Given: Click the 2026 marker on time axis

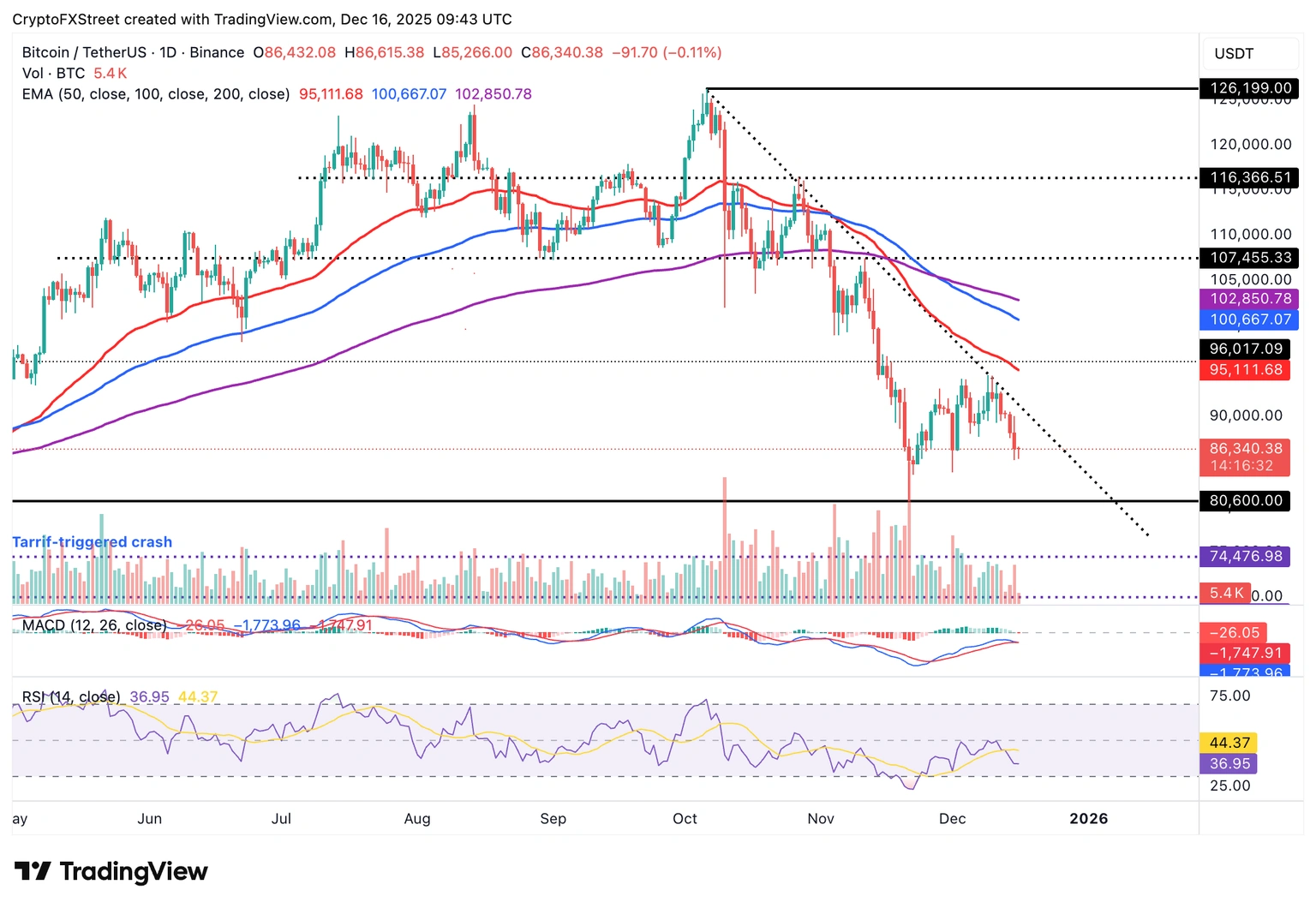Looking at the screenshot, I should click(1088, 819).
